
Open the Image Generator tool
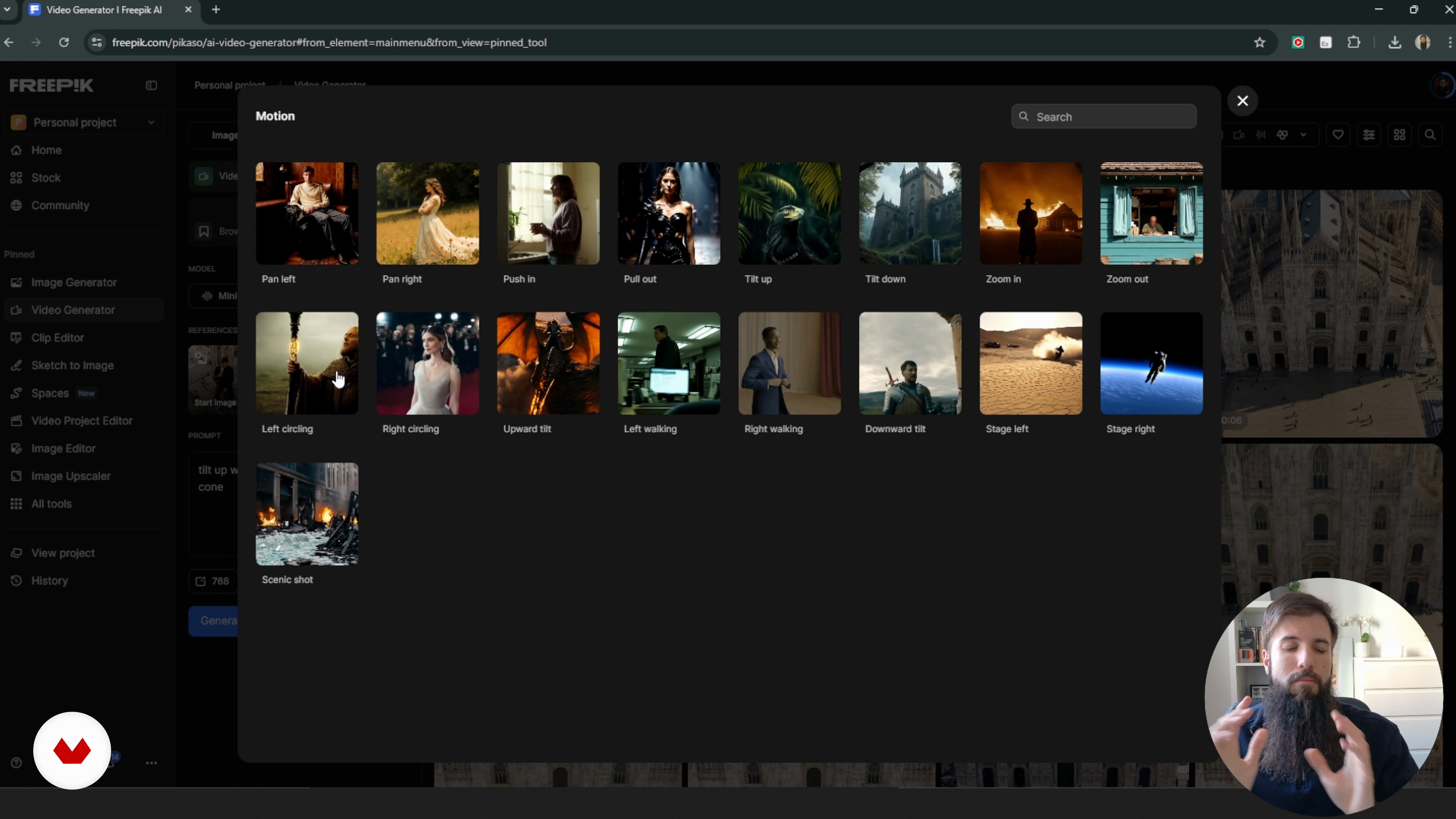pyautogui.click(x=84, y=282)
